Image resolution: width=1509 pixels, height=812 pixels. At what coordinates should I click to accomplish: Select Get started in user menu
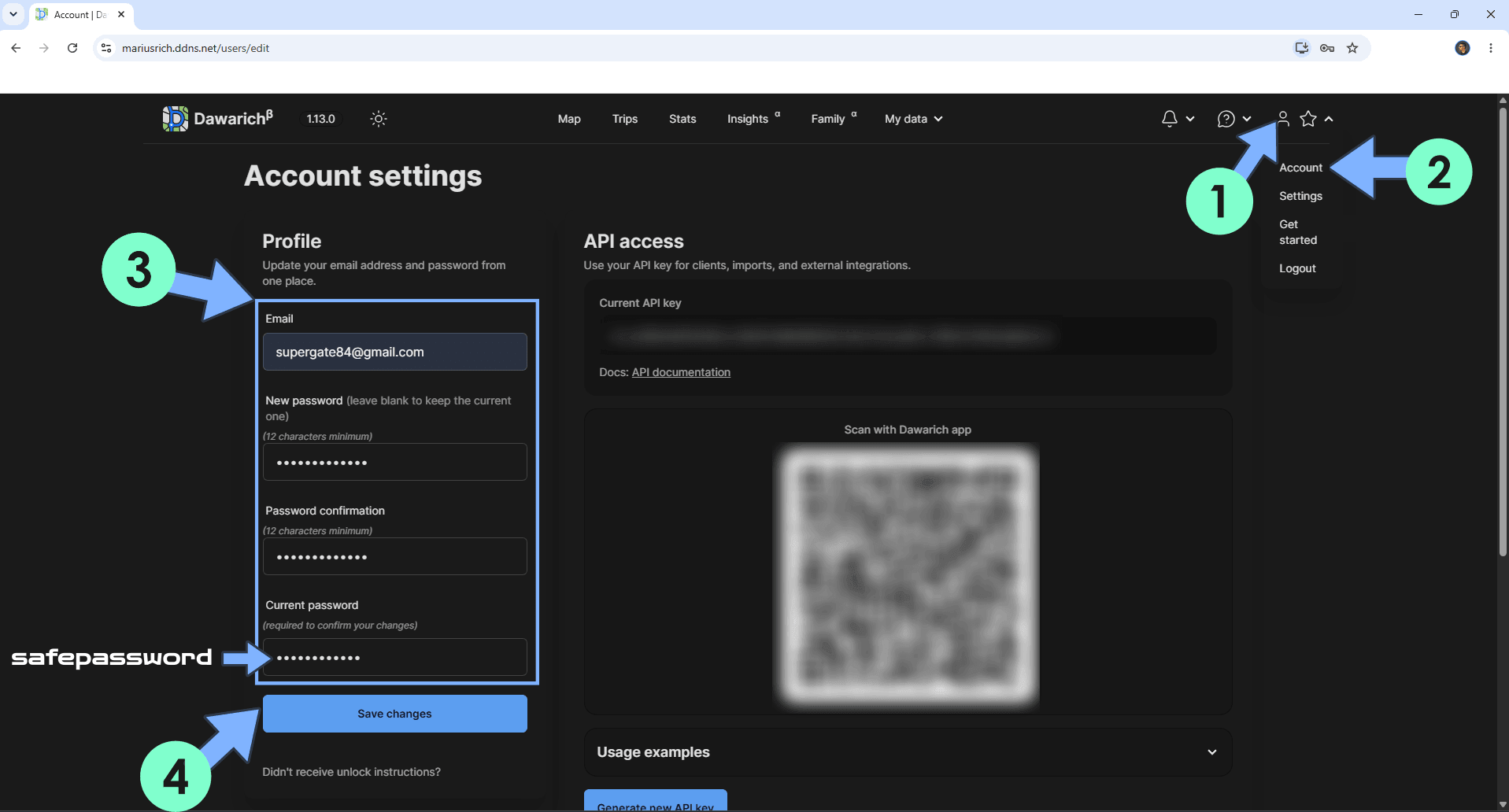[1298, 232]
